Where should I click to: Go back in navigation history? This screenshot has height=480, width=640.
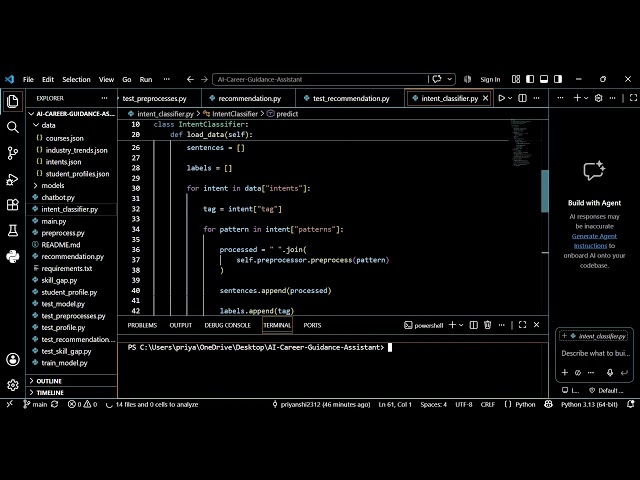[190, 79]
